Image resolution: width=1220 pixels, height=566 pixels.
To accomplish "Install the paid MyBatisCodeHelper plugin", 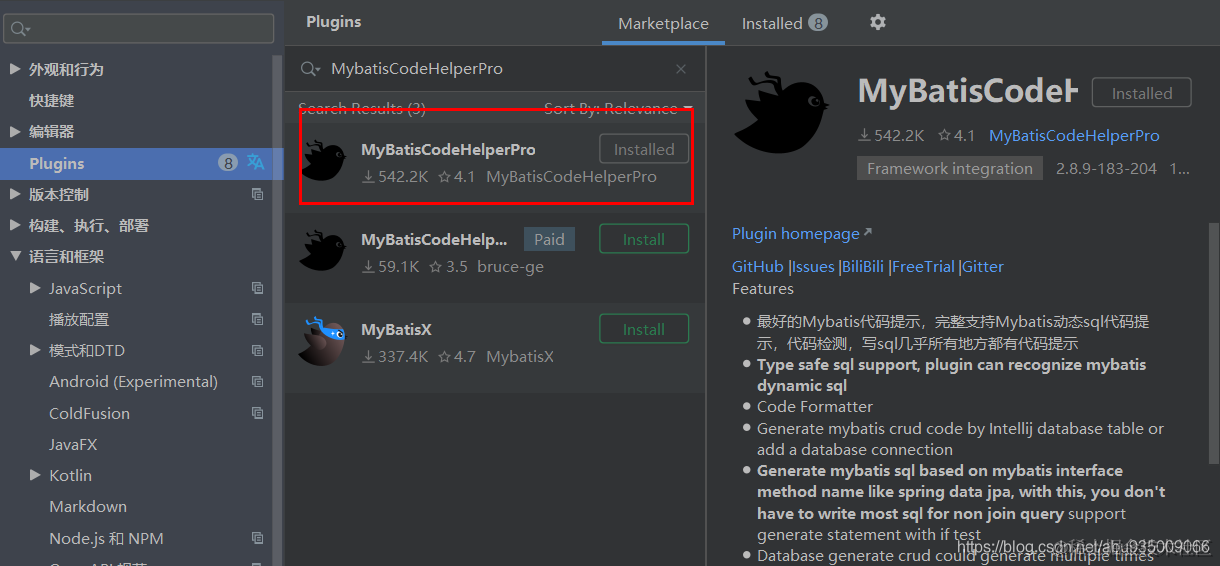I will point(644,239).
